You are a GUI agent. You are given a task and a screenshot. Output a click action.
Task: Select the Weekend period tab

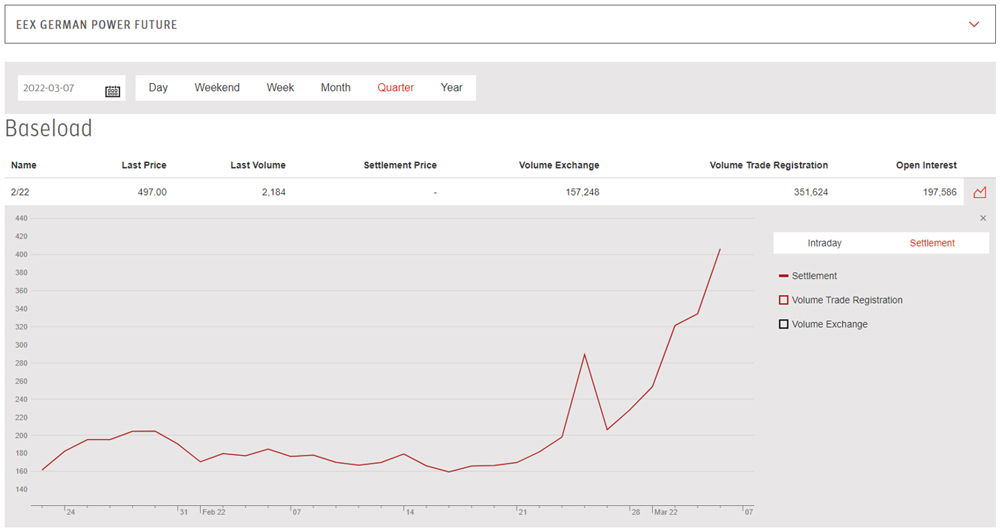pos(217,88)
